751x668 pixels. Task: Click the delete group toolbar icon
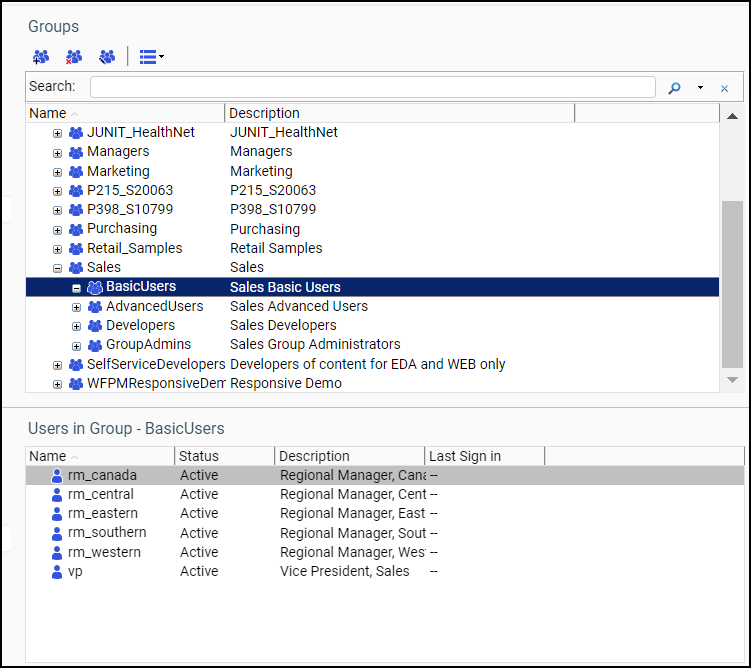[x=74, y=57]
